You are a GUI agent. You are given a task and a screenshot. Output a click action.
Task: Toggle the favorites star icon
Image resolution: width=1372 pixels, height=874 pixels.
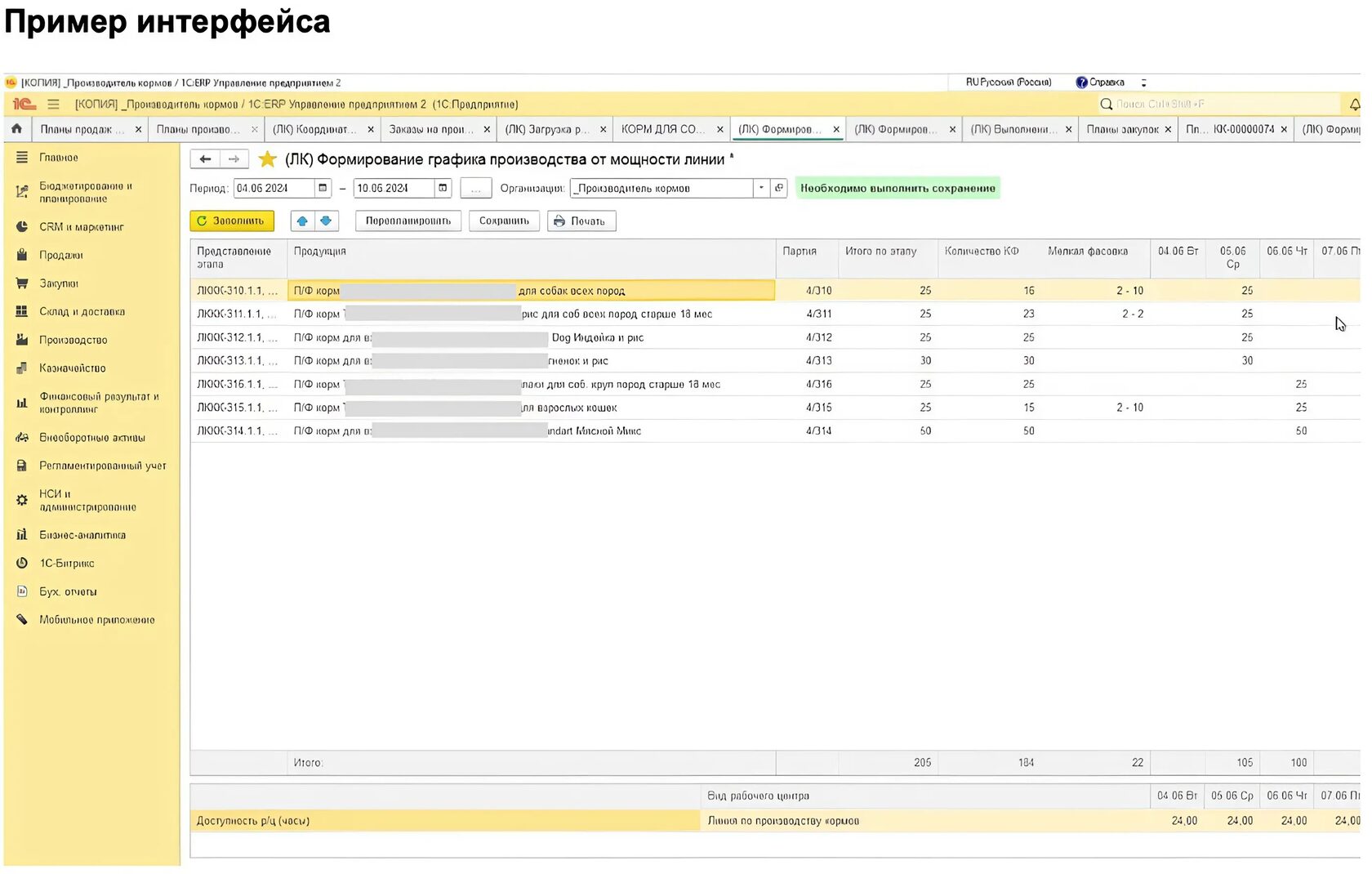[x=267, y=159]
